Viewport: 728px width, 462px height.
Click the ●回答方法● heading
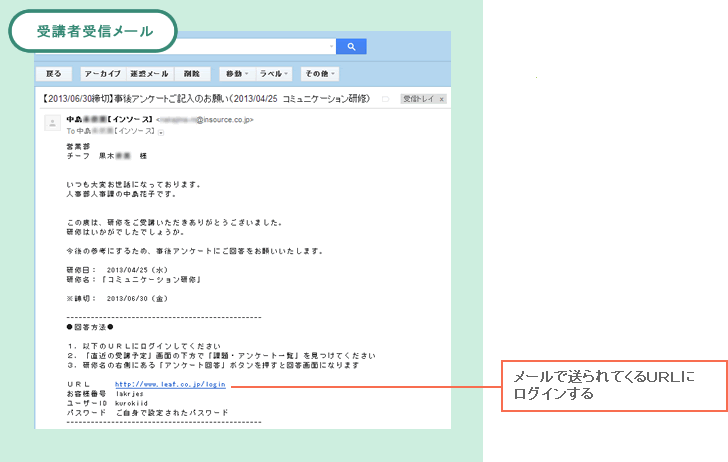[x=90, y=327]
